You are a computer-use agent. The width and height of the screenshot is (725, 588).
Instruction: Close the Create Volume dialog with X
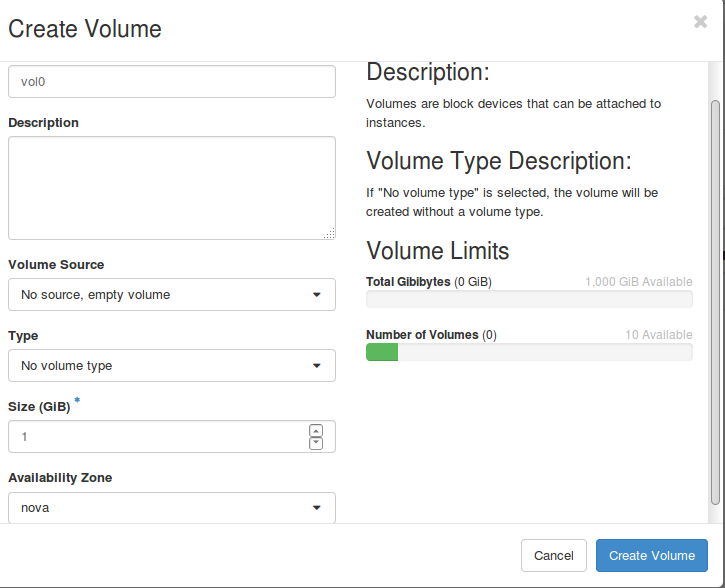(700, 22)
